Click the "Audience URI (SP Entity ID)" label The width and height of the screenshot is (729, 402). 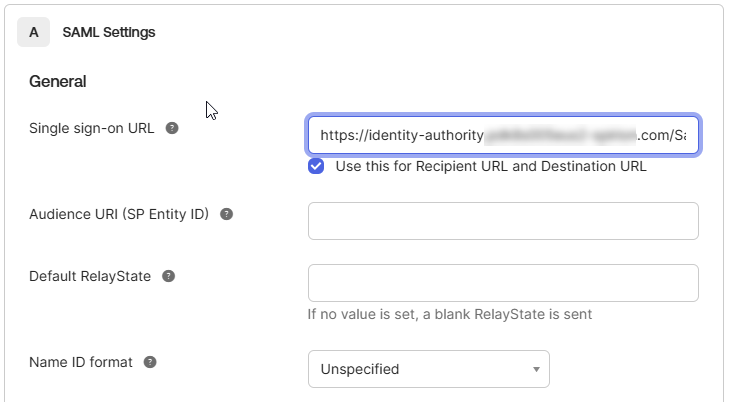click(119, 214)
